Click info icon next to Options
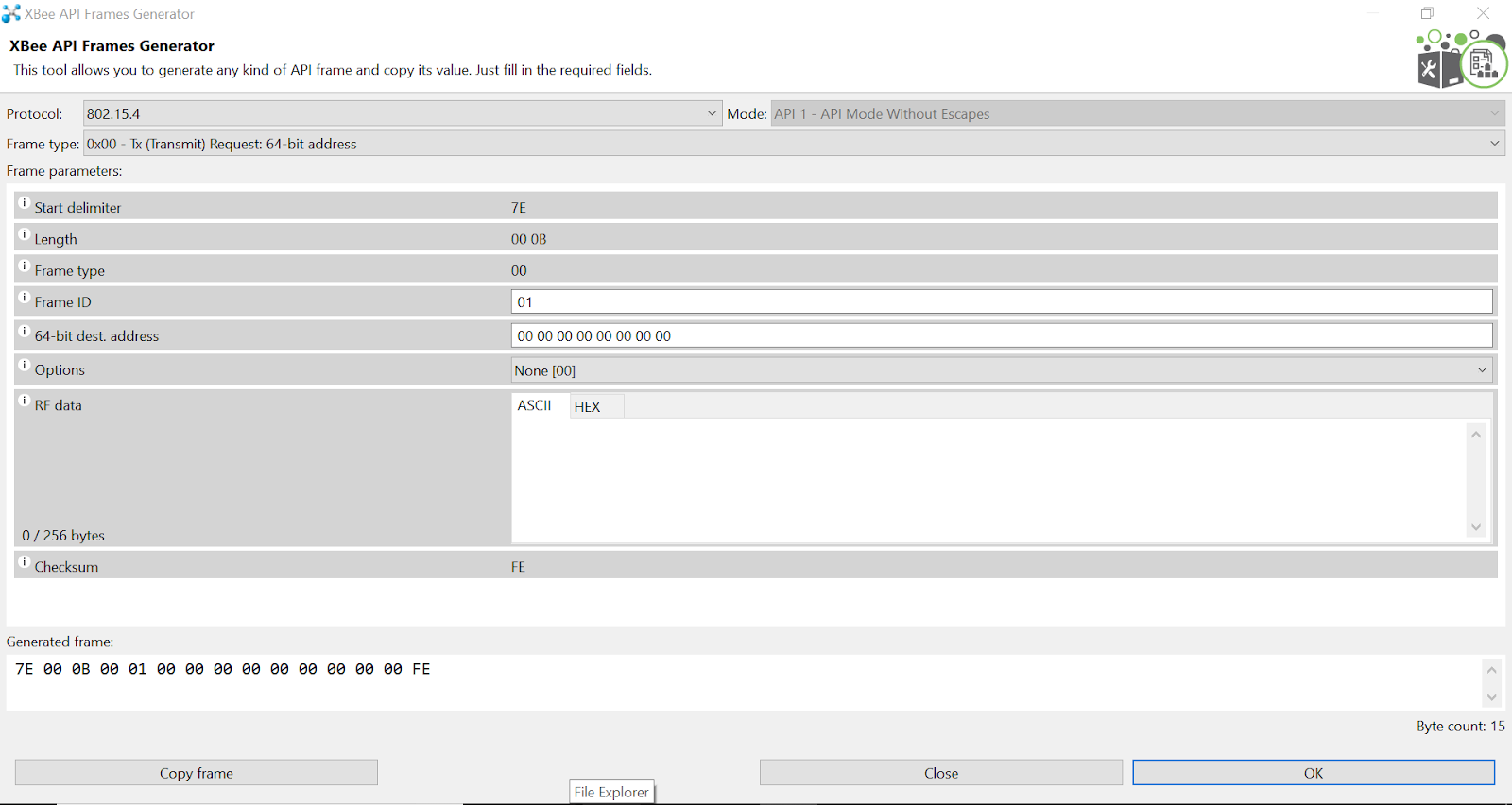The width and height of the screenshot is (1512, 805). [25, 366]
